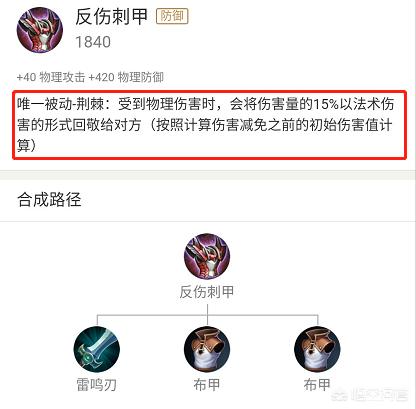
Task: Open the middle 布甲 armor icon
Action: click(207, 349)
